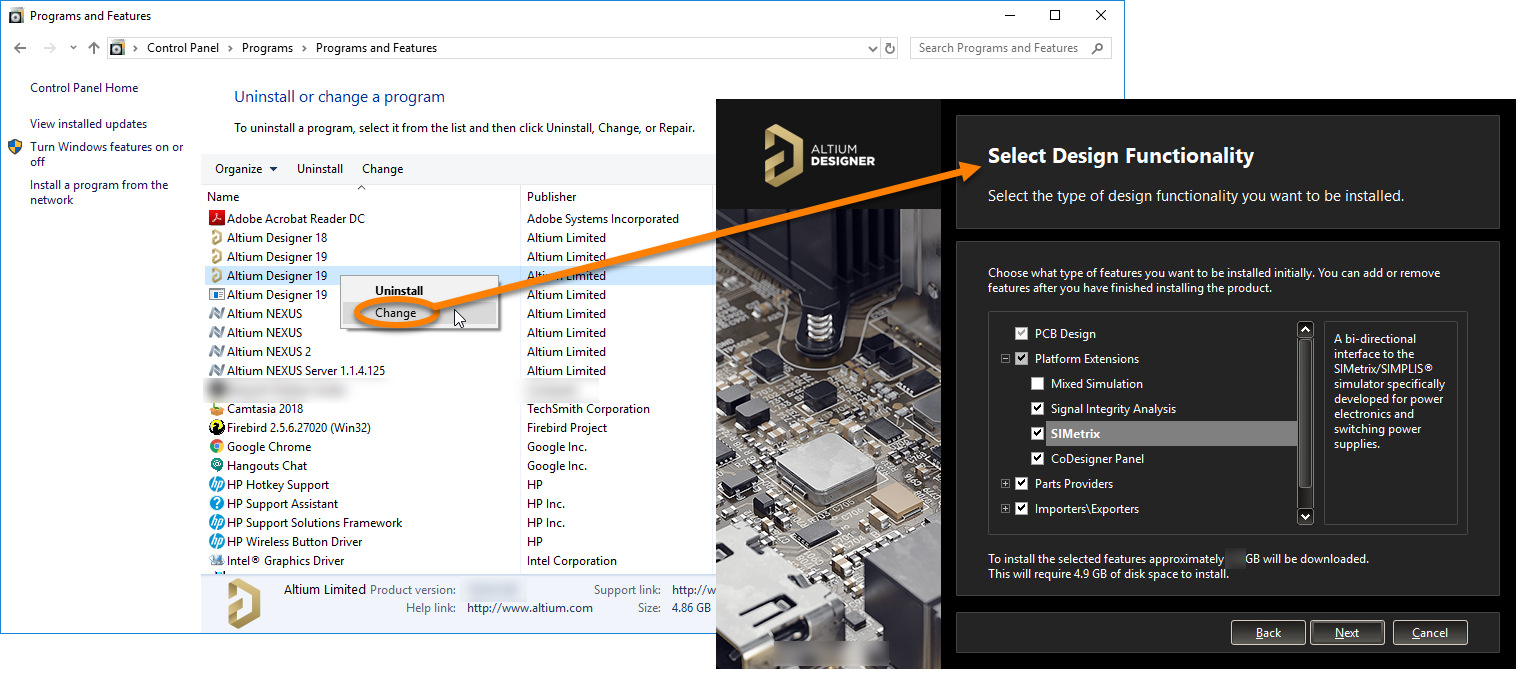
Task: Click the Altium Designer 18 icon
Action: [x=216, y=238]
